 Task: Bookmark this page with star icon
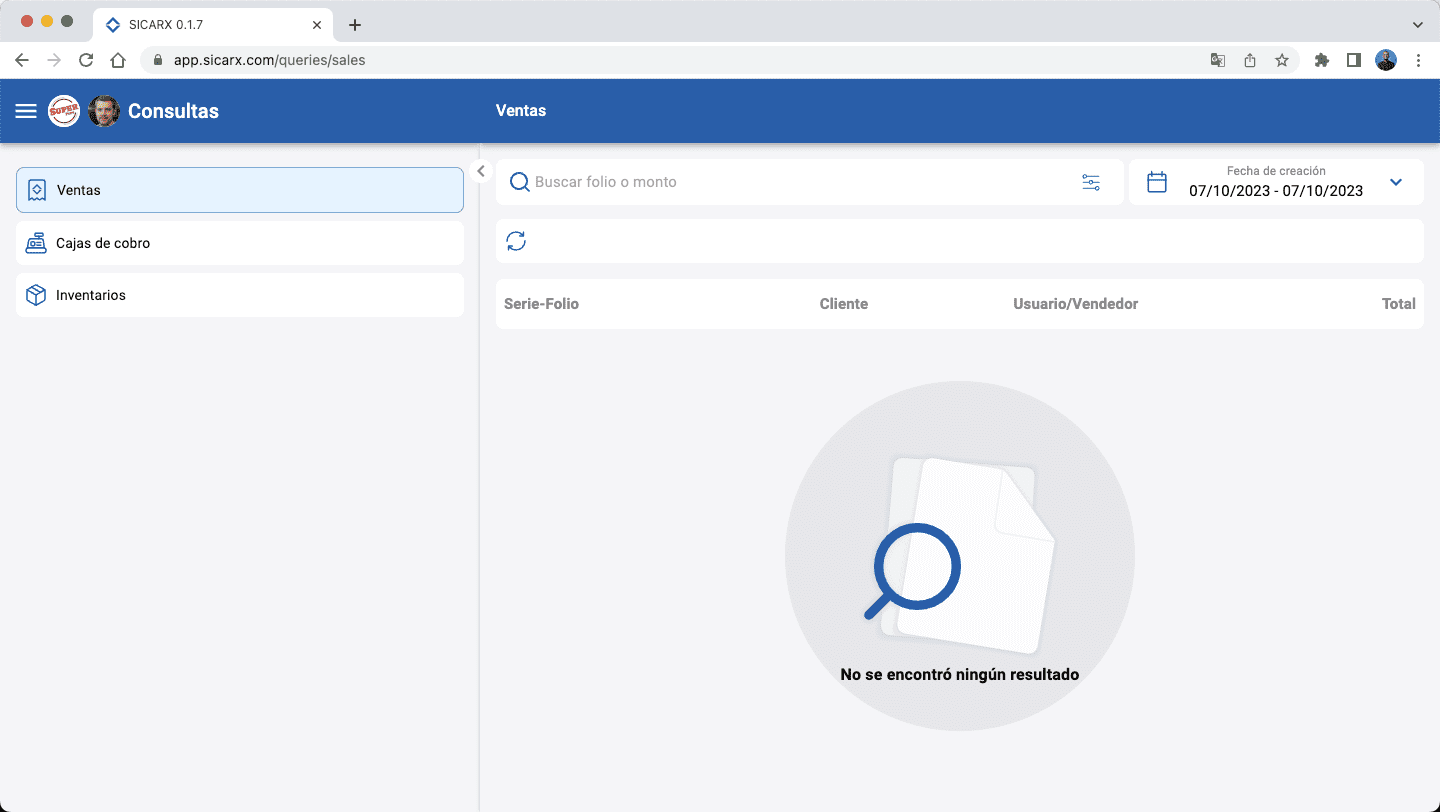(1282, 60)
